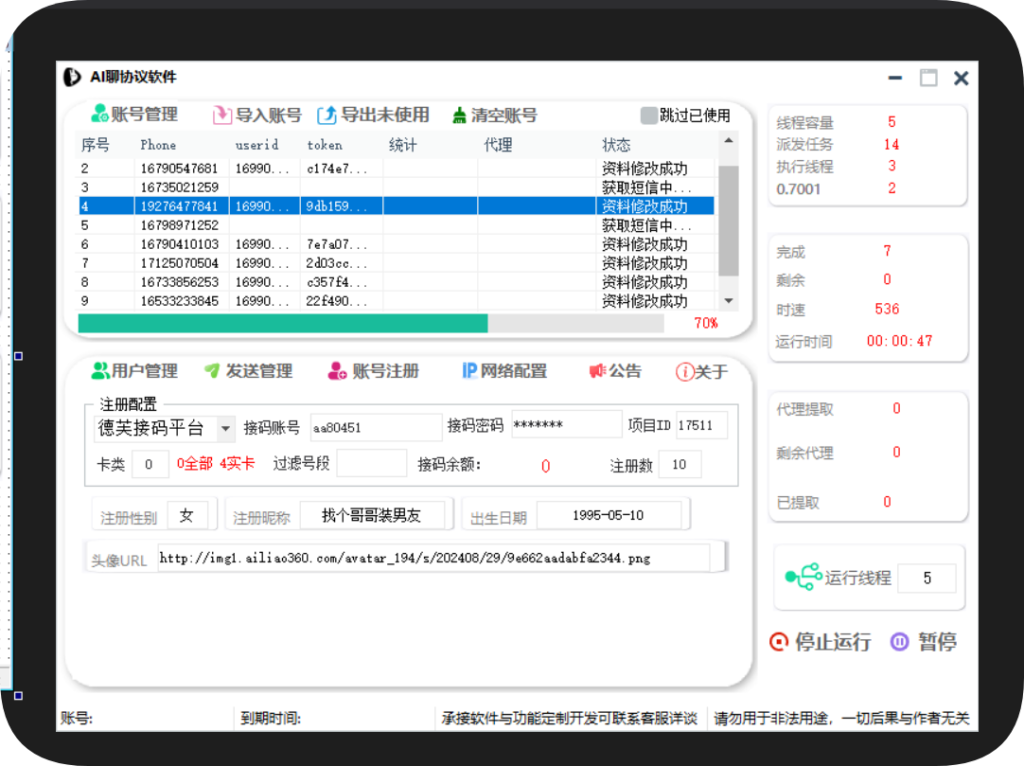Click the 导入账号 import icon
1024x766 pixels.
[x=222, y=114]
